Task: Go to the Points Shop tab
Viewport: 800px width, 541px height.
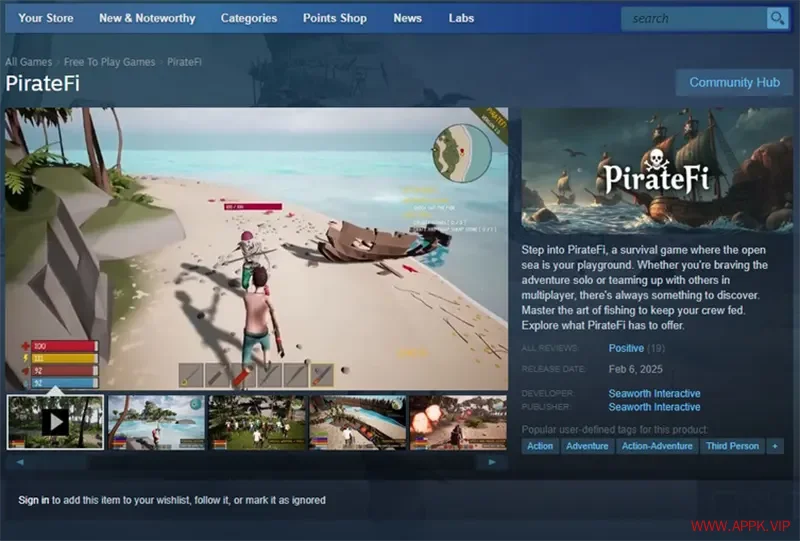Action: click(335, 18)
